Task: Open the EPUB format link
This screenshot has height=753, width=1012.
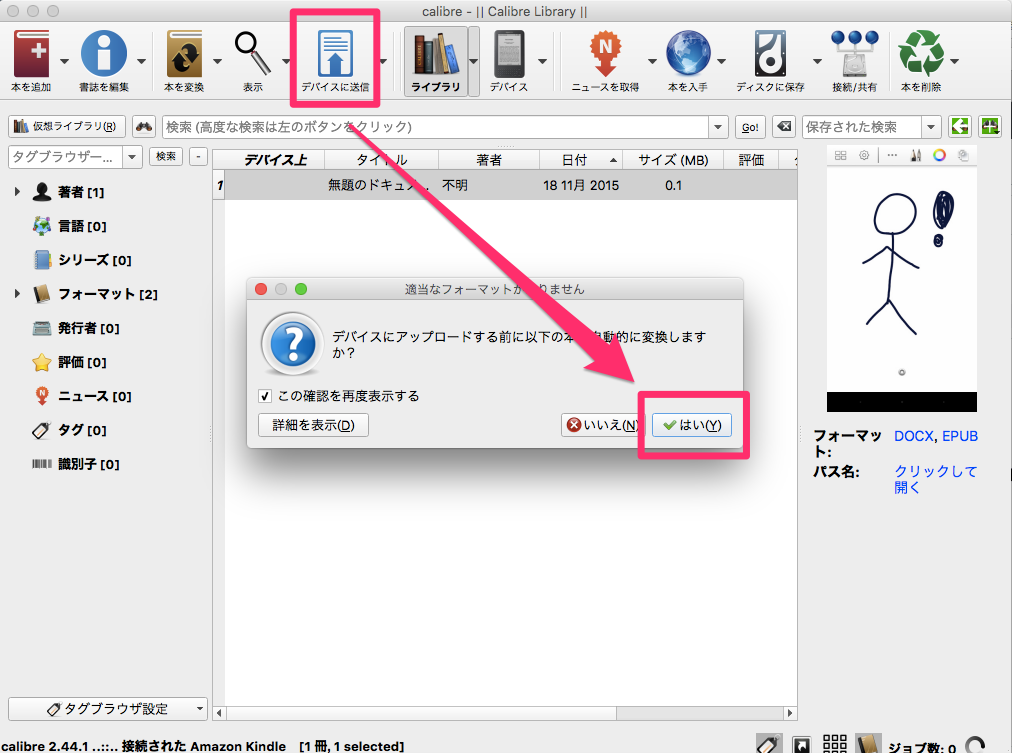Action: [960, 436]
